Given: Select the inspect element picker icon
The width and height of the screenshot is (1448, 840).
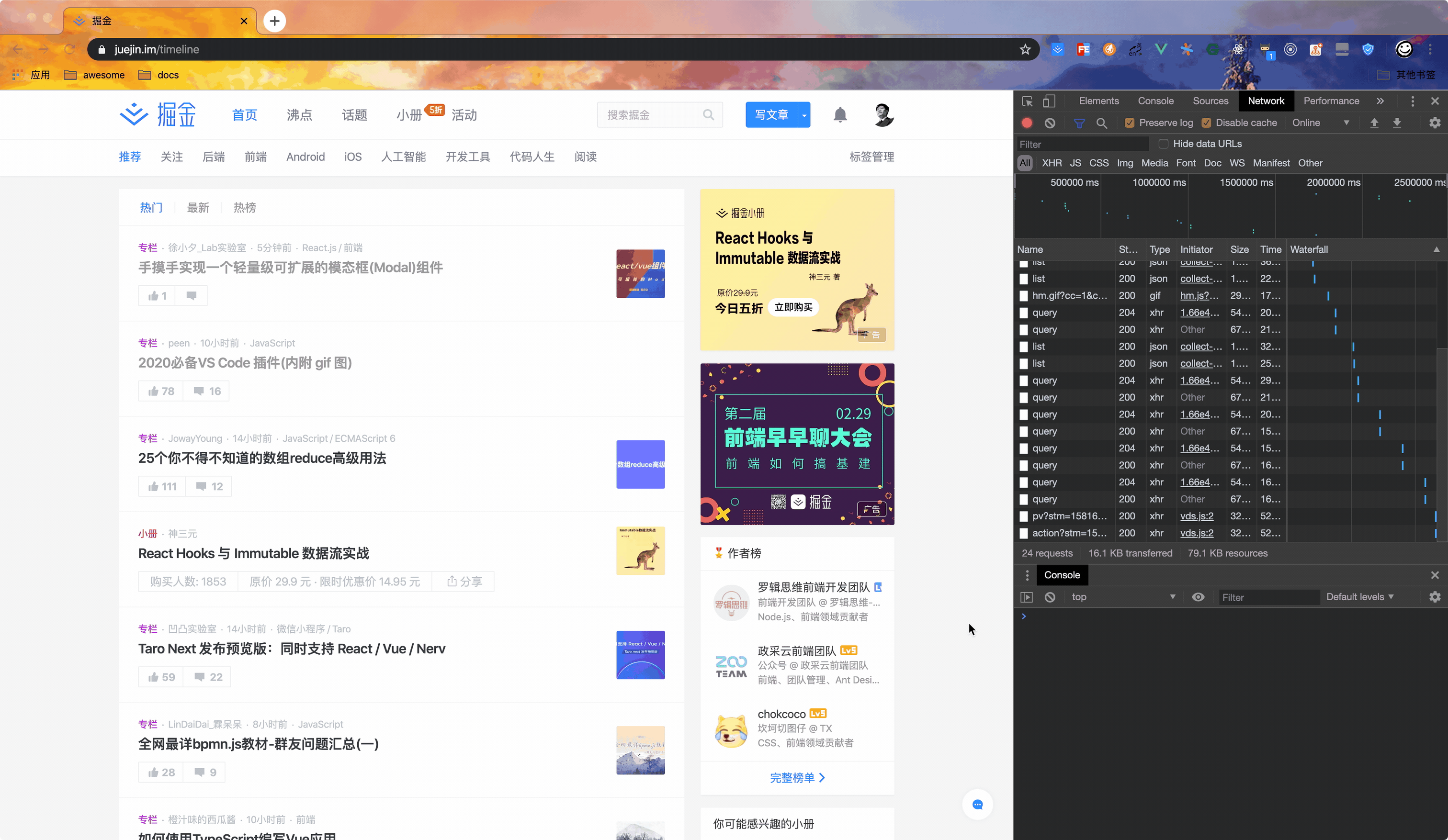Looking at the screenshot, I should click(x=1028, y=101).
